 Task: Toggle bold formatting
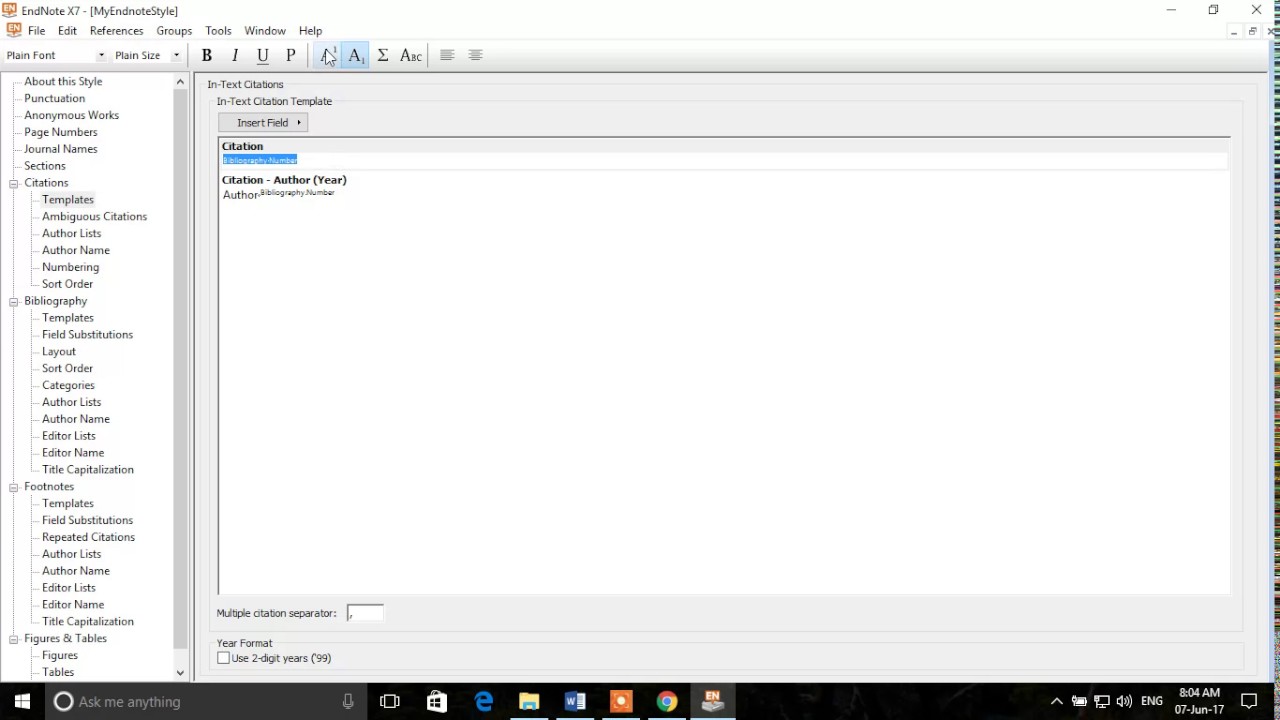(207, 55)
